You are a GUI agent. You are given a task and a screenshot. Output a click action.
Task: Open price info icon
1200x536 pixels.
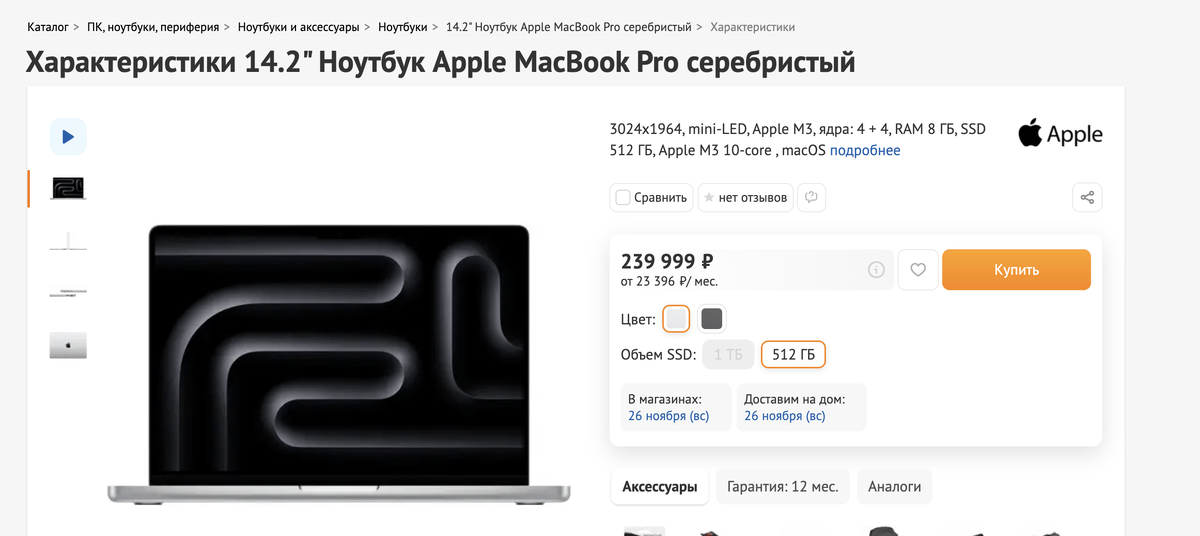(x=876, y=270)
